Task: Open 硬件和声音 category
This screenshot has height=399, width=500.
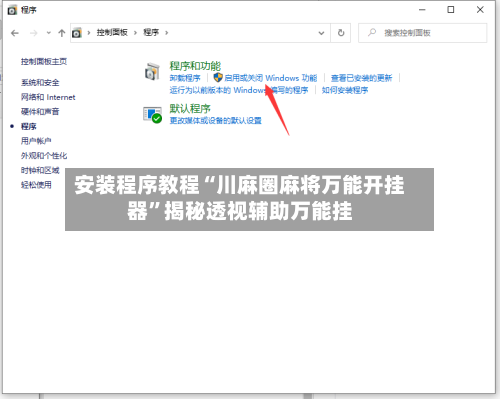Action: [x=40, y=111]
